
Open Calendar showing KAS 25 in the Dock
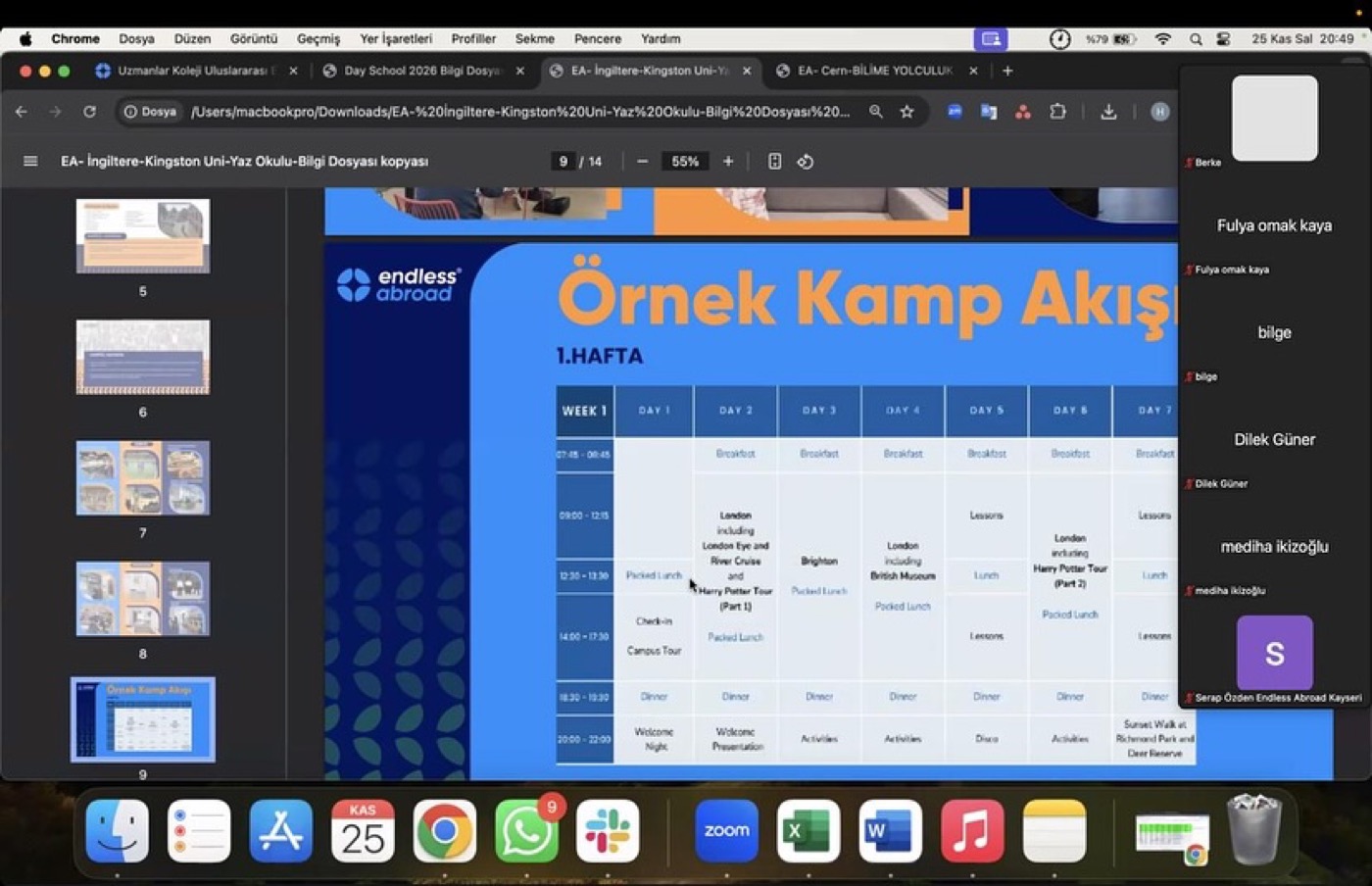[x=363, y=831]
